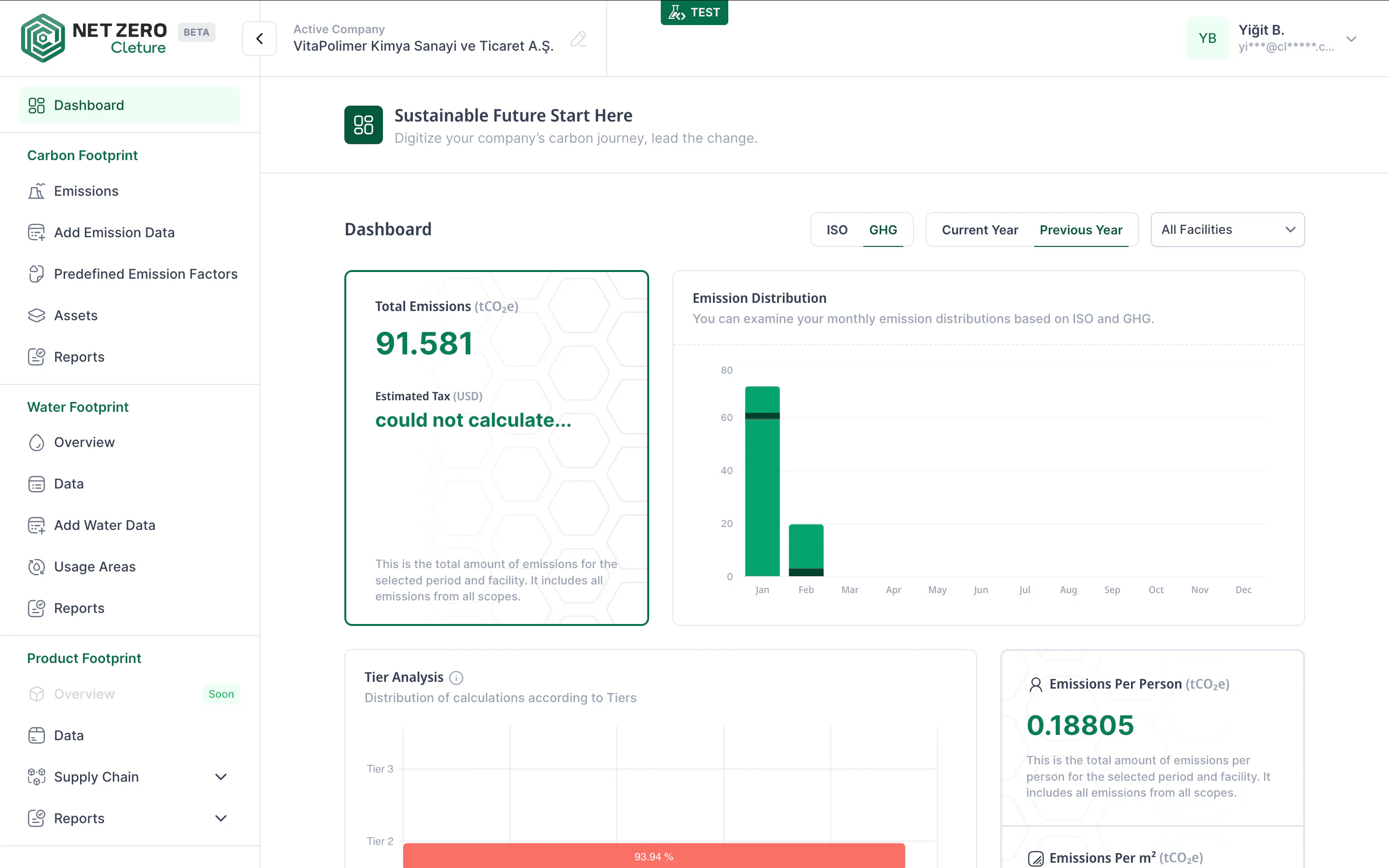Click the TEST environment flask badge

(x=694, y=12)
